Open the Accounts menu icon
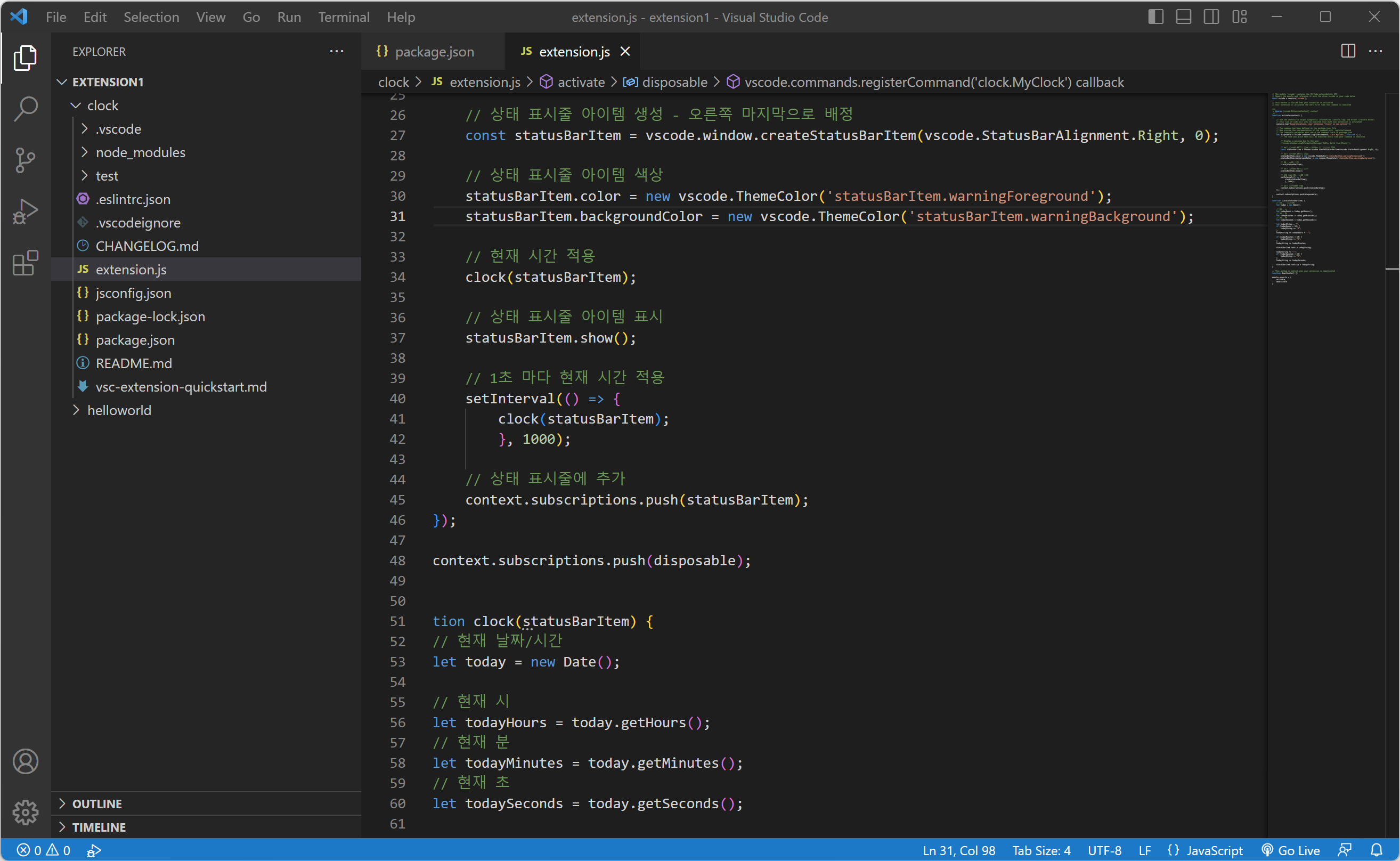The height and width of the screenshot is (861, 1400). tap(25, 761)
